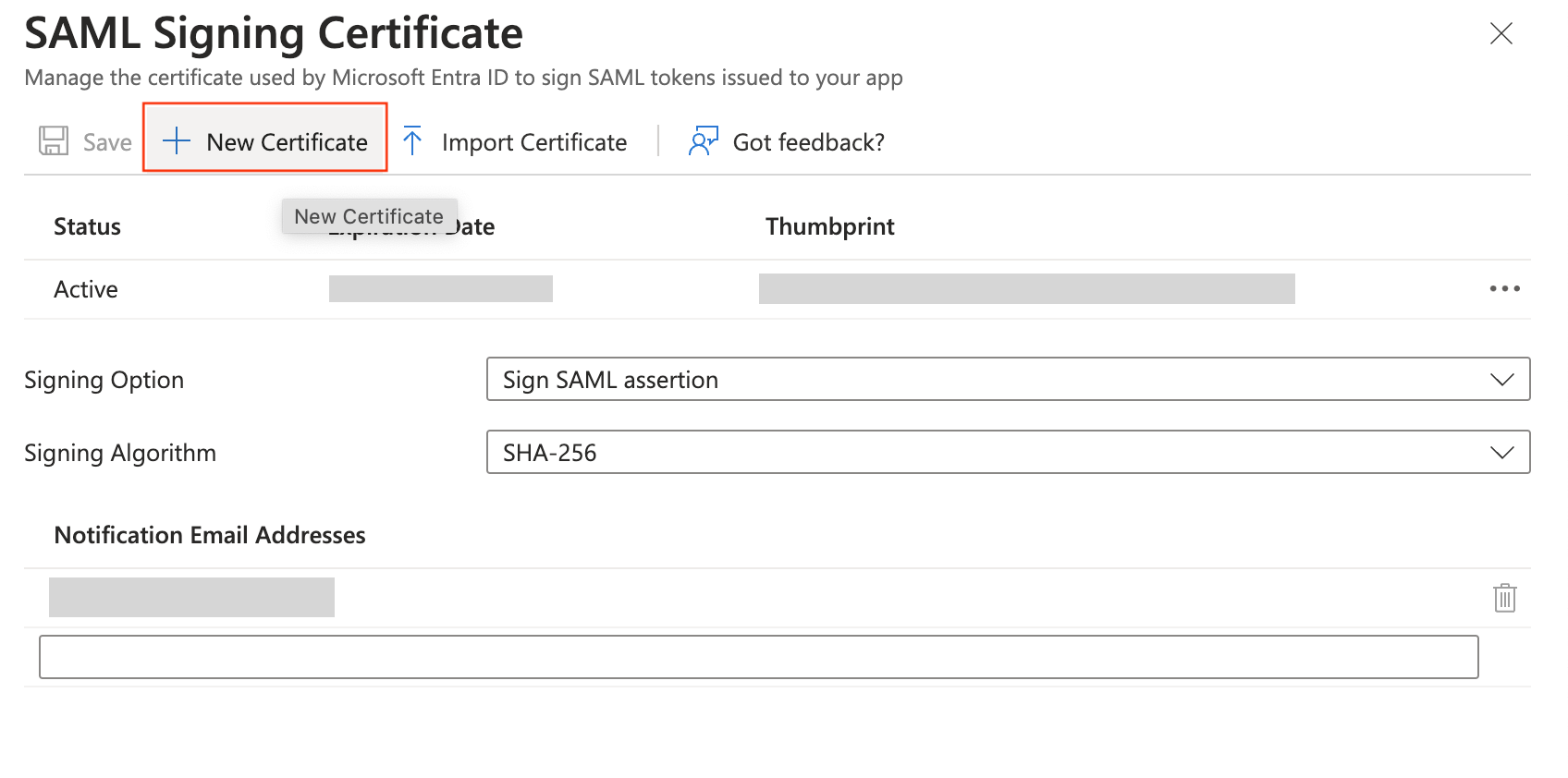This screenshot has height=778, width=1568.
Task: Click the Status column header
Action: (87, 227)
